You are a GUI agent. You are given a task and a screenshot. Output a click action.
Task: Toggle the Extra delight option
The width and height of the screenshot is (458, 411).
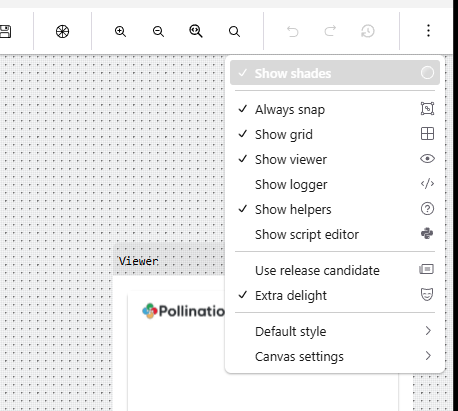tap(335, 295)
